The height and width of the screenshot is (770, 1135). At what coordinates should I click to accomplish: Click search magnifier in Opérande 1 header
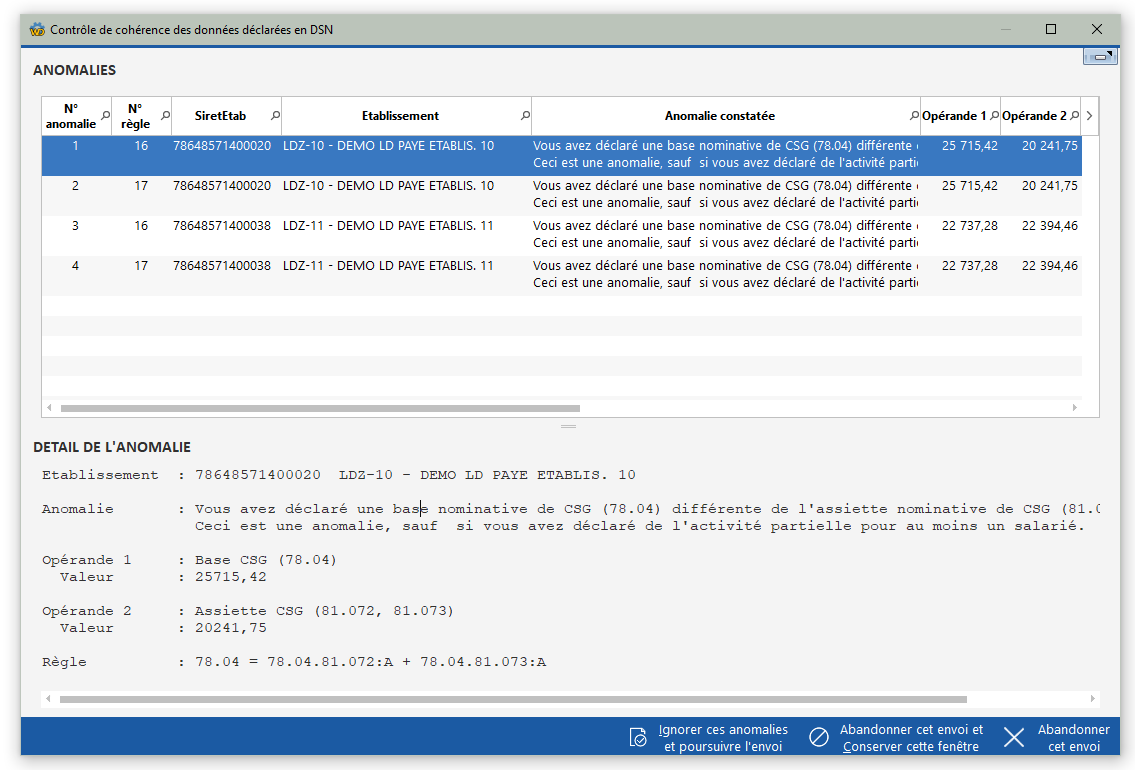tap(994, 116)
